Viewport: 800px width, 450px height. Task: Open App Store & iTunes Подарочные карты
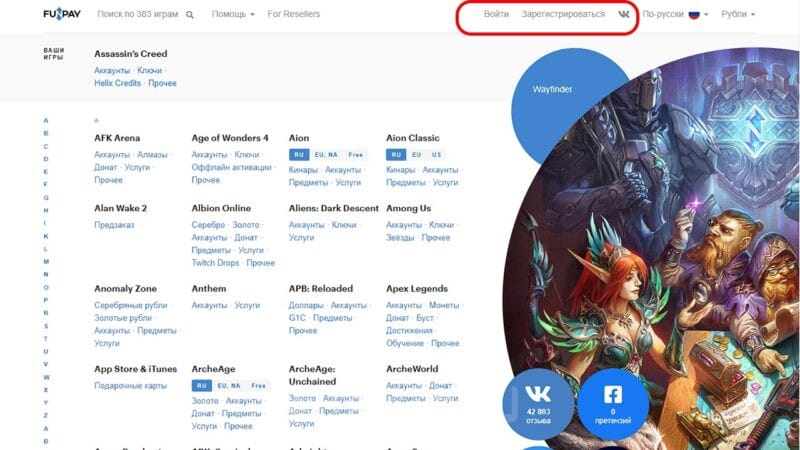[131, 386]
